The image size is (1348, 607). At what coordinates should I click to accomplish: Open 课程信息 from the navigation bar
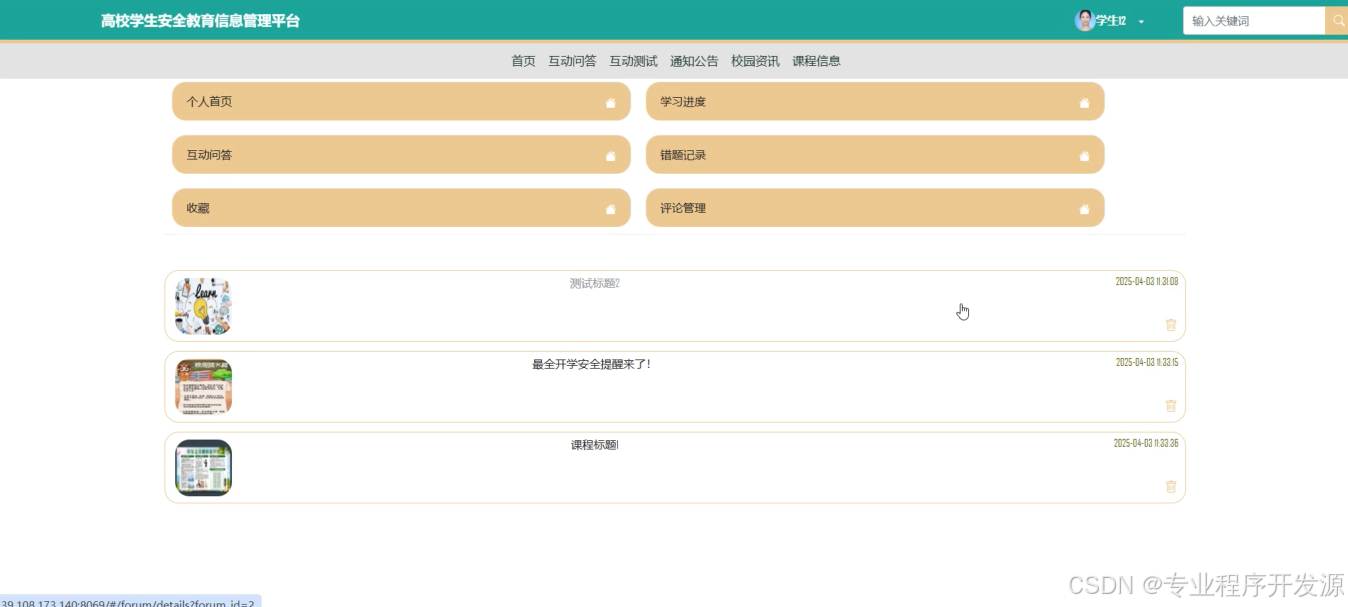click(x=816, y=61)
